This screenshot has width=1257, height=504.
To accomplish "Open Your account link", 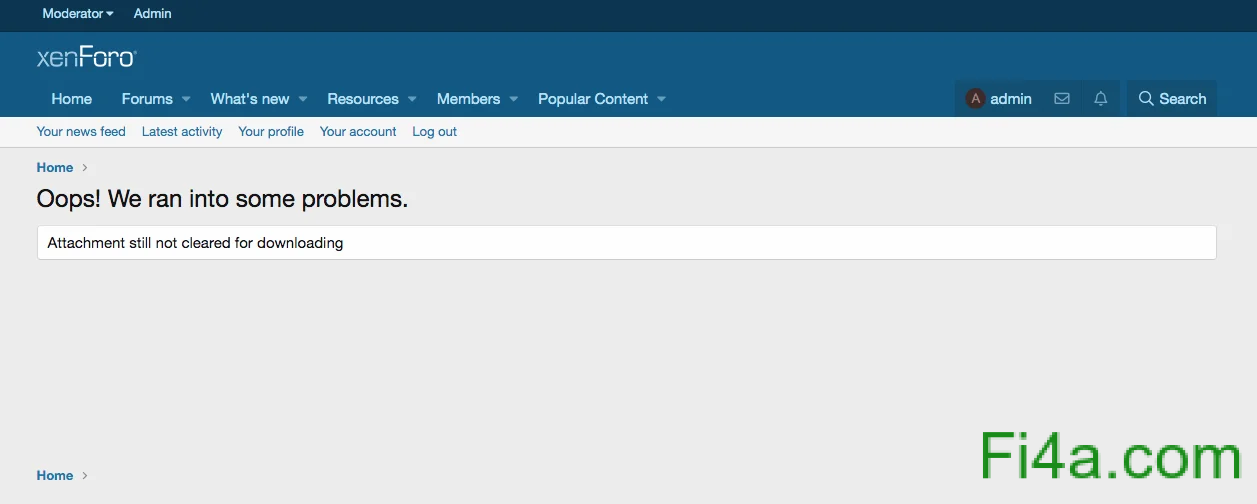I will (x=358, y=132).
